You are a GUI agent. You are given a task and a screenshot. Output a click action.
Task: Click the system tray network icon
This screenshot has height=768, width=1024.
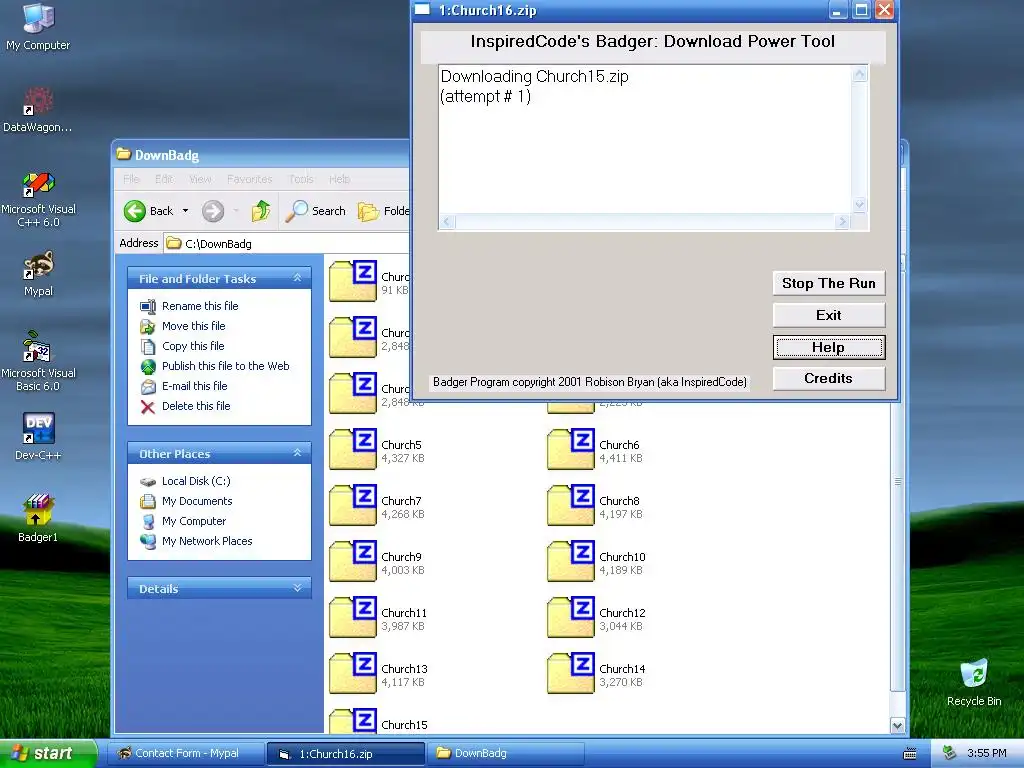[x=950, y=753]
